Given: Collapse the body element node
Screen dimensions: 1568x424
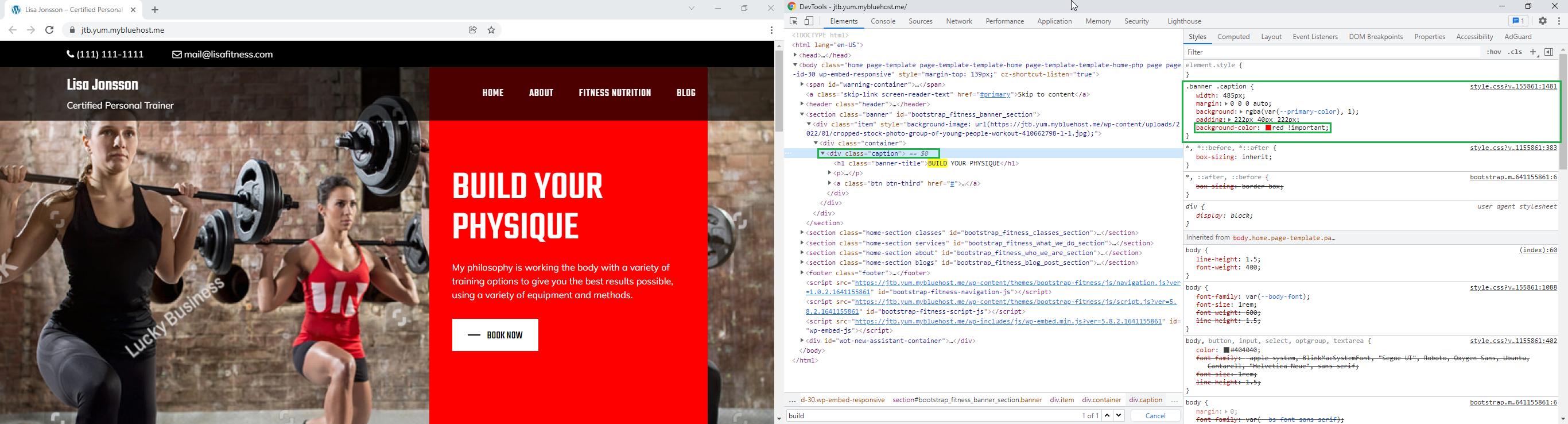Looking at the screenshot, I should [795, 65].
